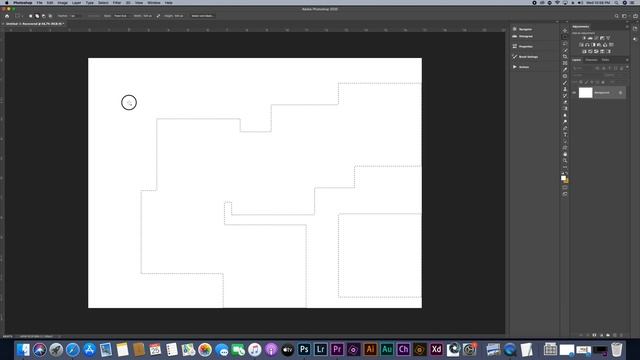Select the Hand tool
This screenshot has width=640, height=360.
pos(565,154)
